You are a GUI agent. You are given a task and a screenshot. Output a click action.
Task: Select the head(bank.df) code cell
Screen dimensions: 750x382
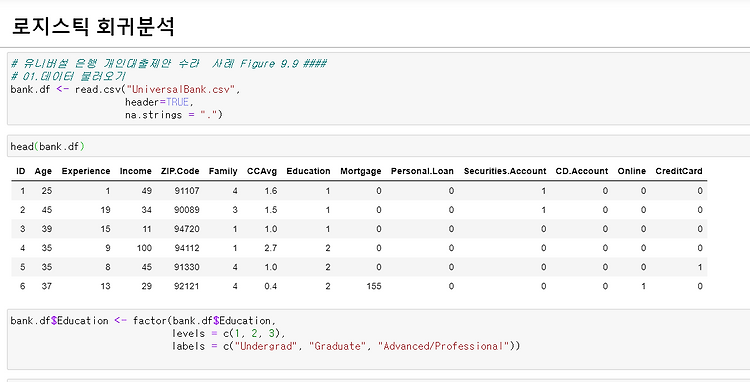[378, 146]
